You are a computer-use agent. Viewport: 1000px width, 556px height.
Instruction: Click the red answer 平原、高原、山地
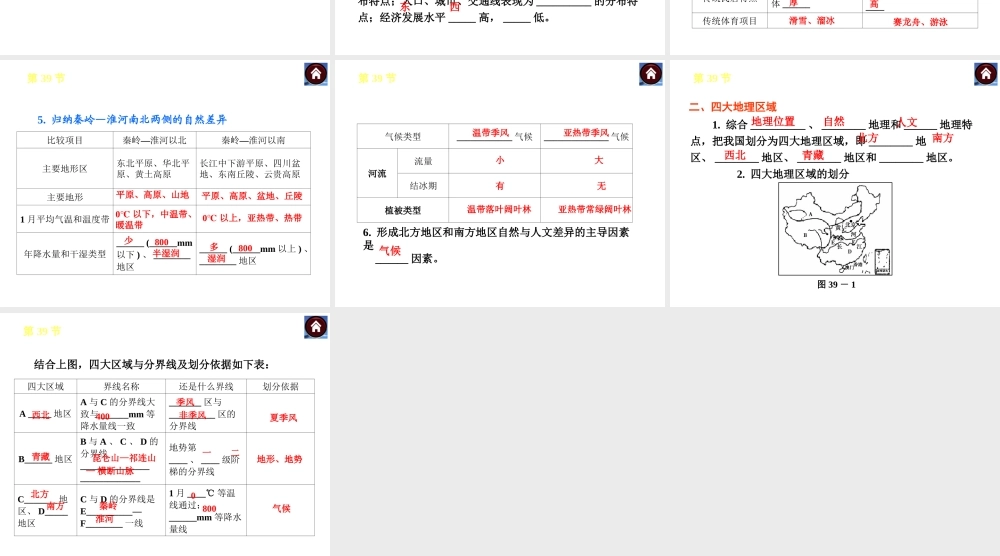point(152,195)
